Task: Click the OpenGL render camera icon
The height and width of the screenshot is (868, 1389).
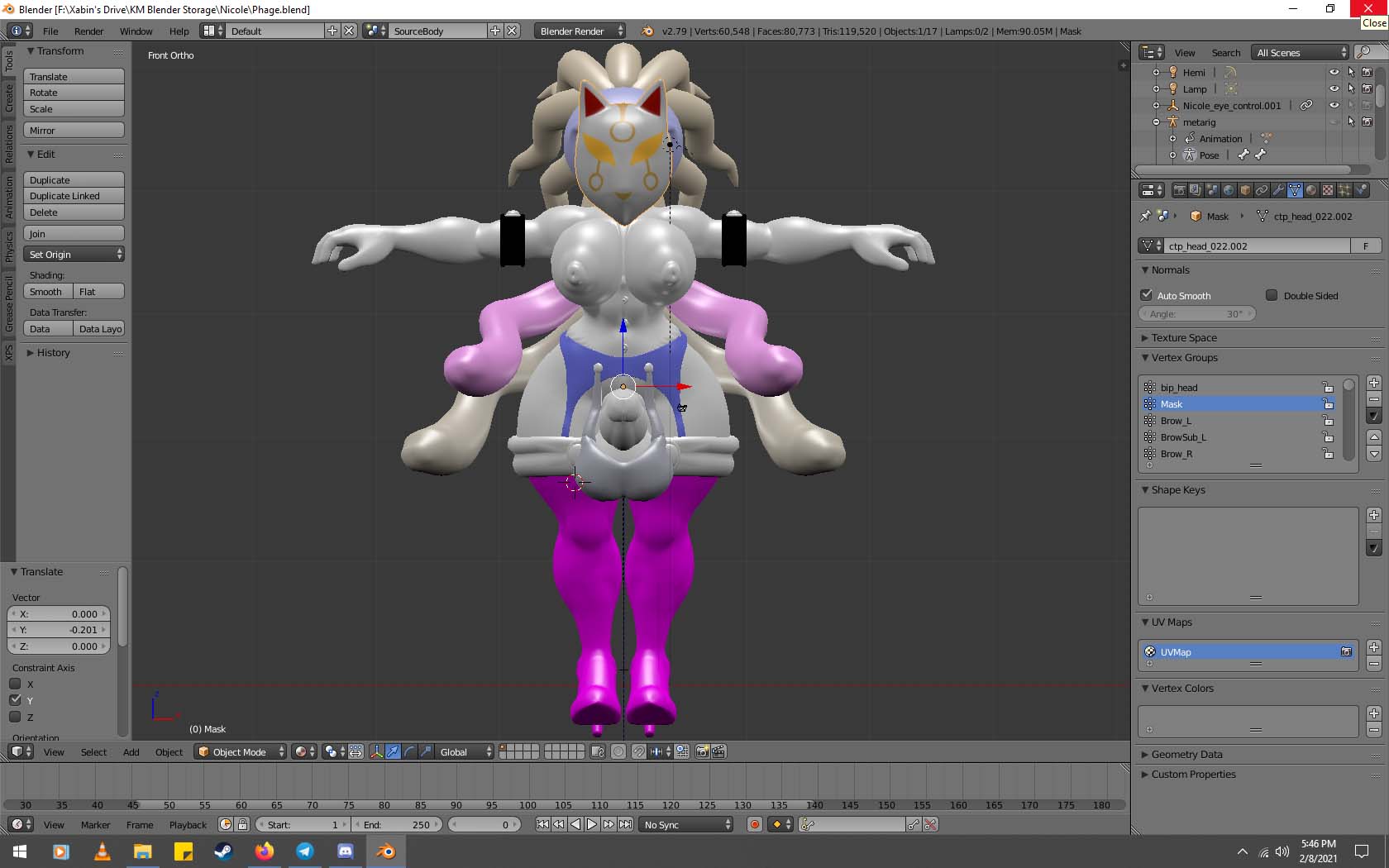Action: [703, 751]
